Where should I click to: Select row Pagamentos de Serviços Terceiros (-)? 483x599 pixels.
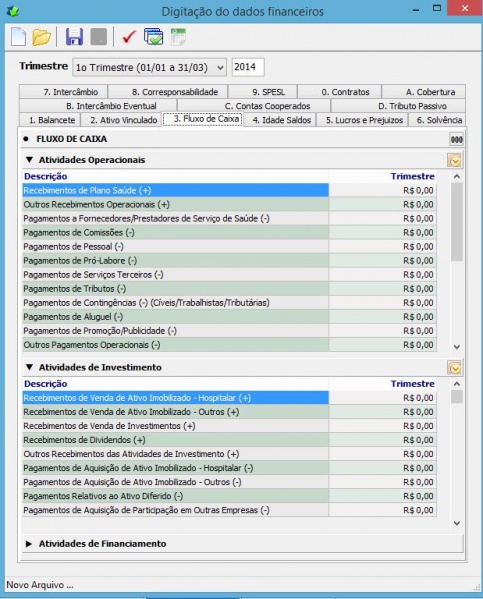229,275
